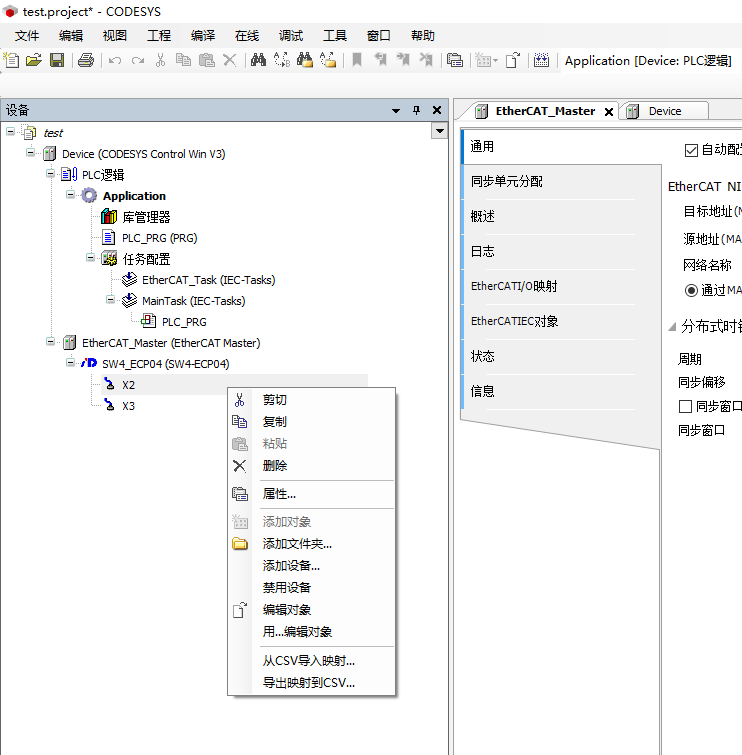The image size is (742, 755).
Task: Select PLC_PRG (PRG) in the tree
Action: tap(159, 238)
